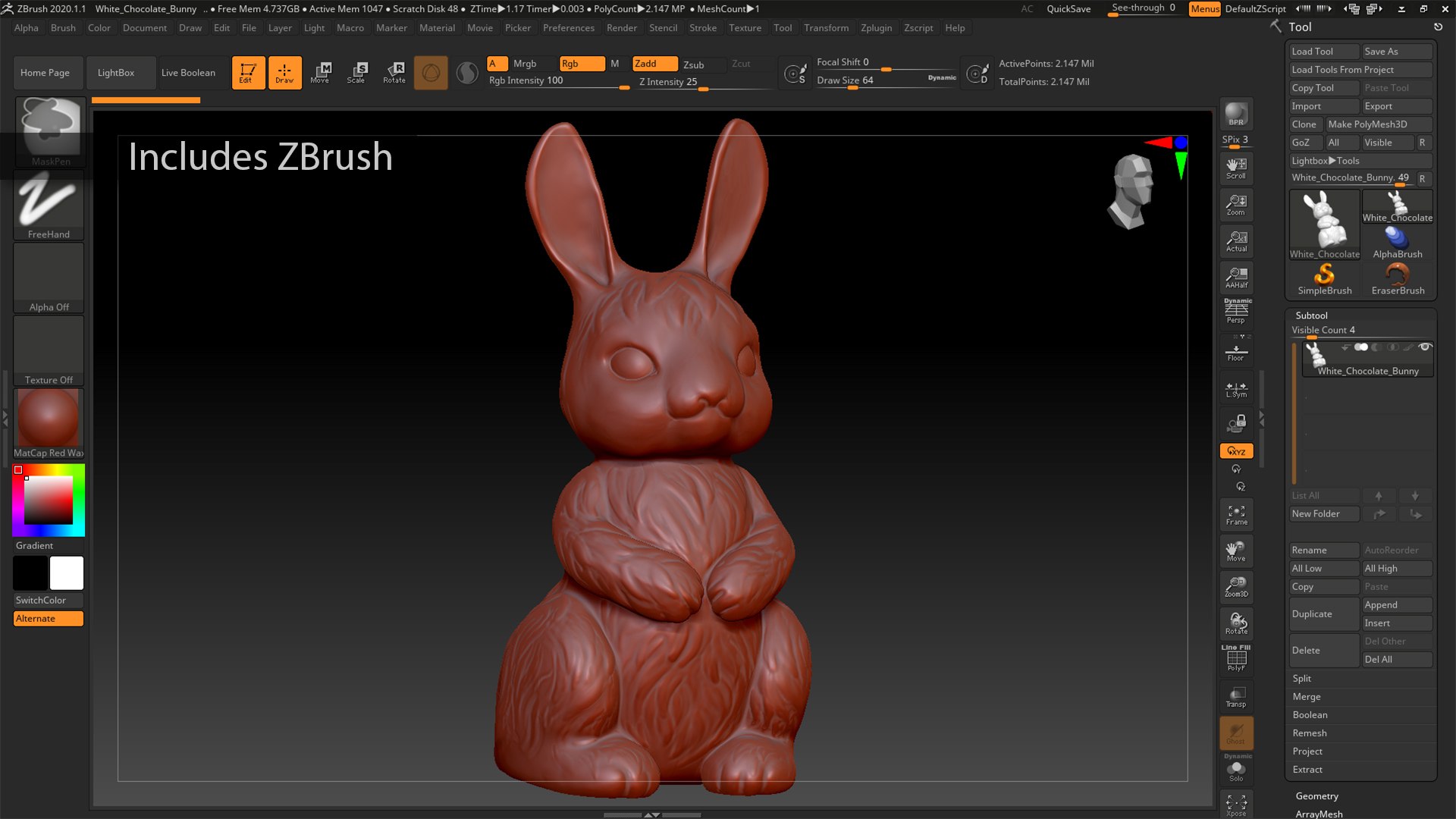The image size is (1456, 819).
Task: Toggle L.Sym local symmetry
Action: click(x=1236, y=388)
